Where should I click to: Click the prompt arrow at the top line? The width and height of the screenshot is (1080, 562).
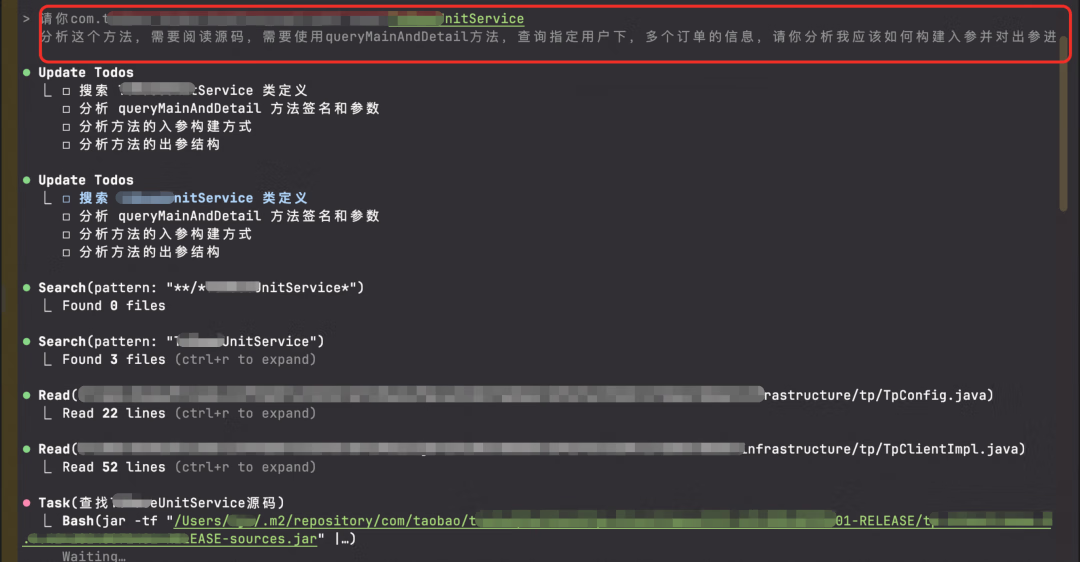(26, 19)
